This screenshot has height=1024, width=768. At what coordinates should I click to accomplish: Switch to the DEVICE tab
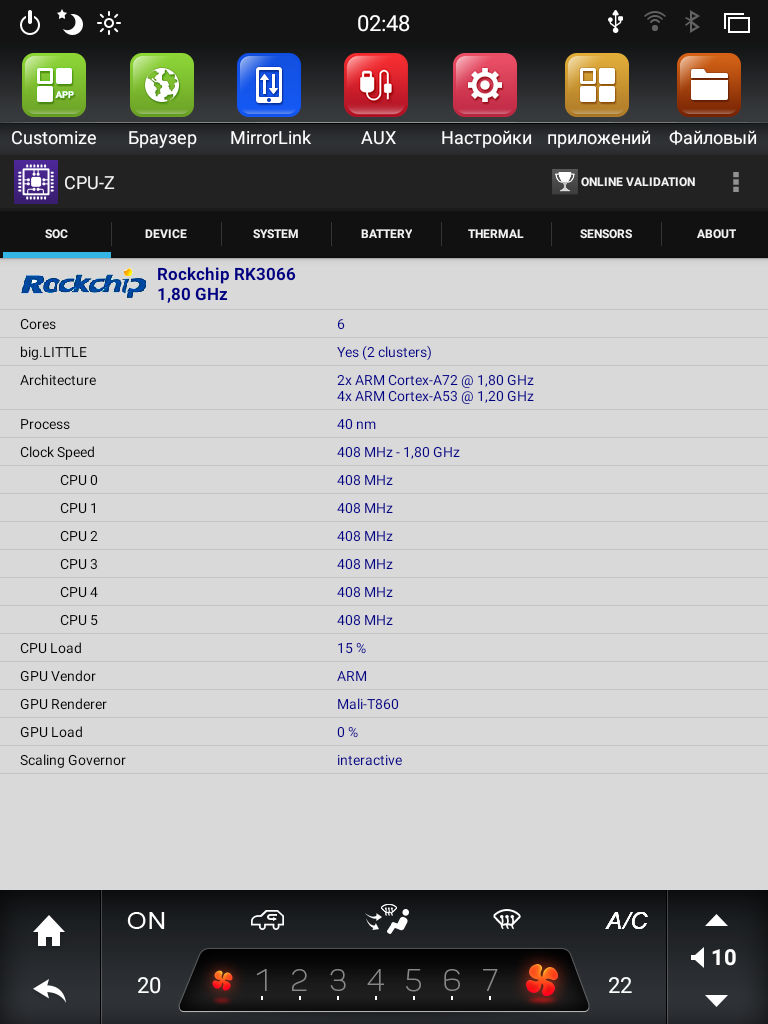(x=166, y=234)
